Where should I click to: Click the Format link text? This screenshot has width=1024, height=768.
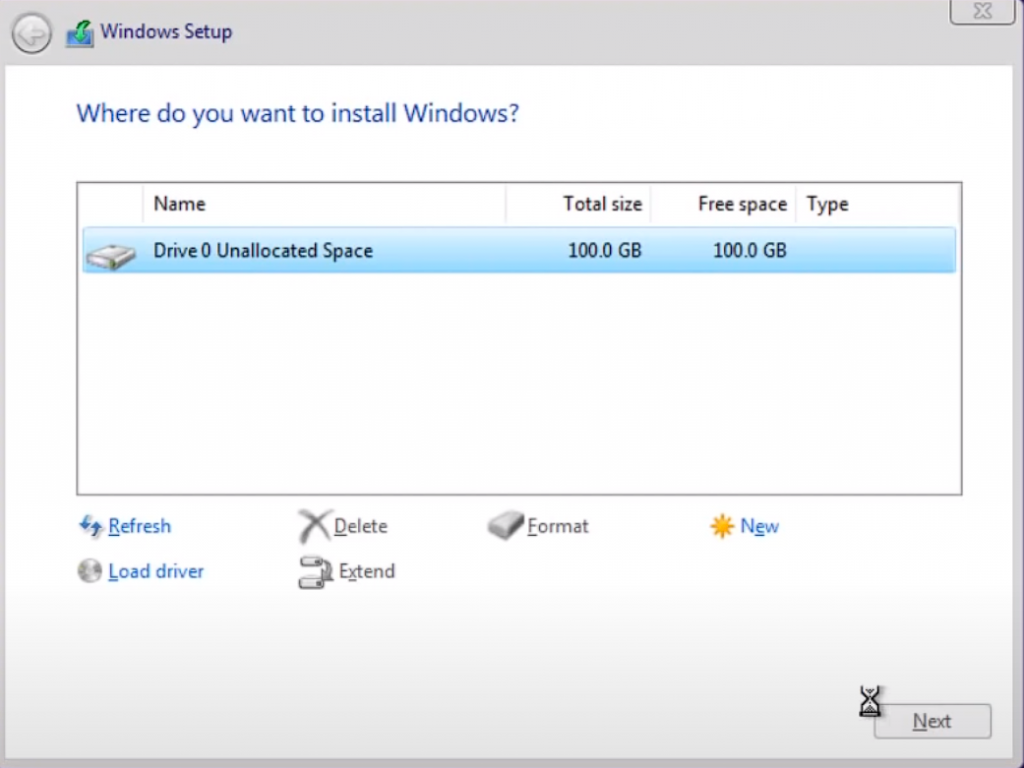[x=558, y=526]
